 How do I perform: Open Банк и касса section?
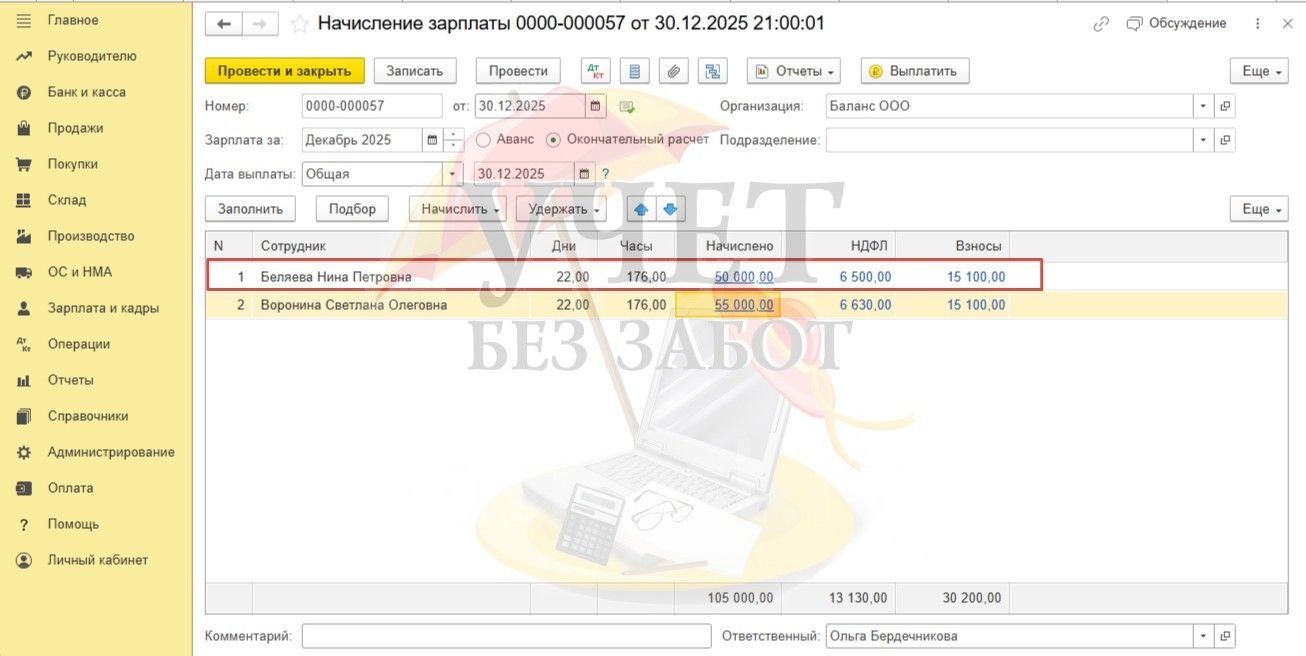pos(86,92)
